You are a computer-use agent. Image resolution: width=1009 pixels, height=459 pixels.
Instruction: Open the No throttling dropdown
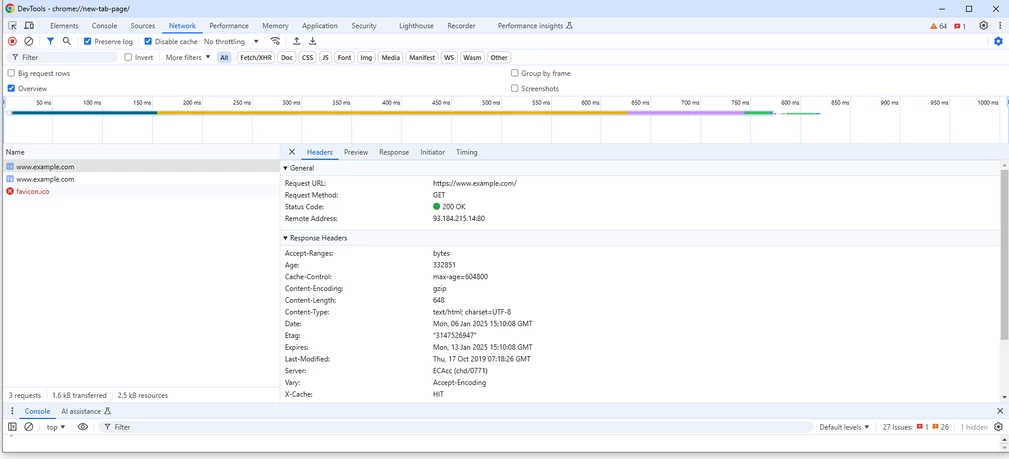[231, 41]
